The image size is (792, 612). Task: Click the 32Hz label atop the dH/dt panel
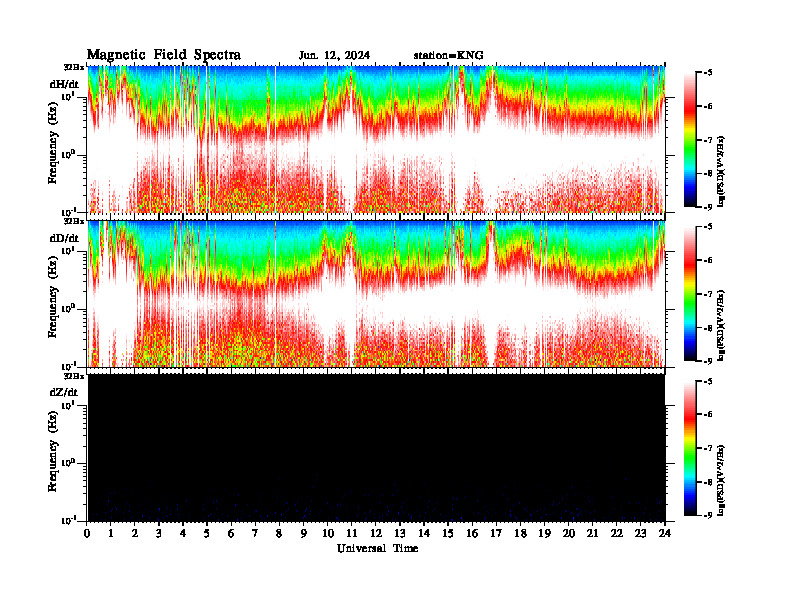click(x=74, y=67)
